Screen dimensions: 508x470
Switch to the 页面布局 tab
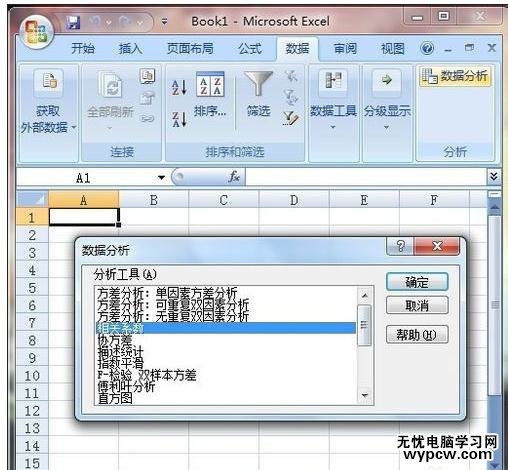pos(190,49)
